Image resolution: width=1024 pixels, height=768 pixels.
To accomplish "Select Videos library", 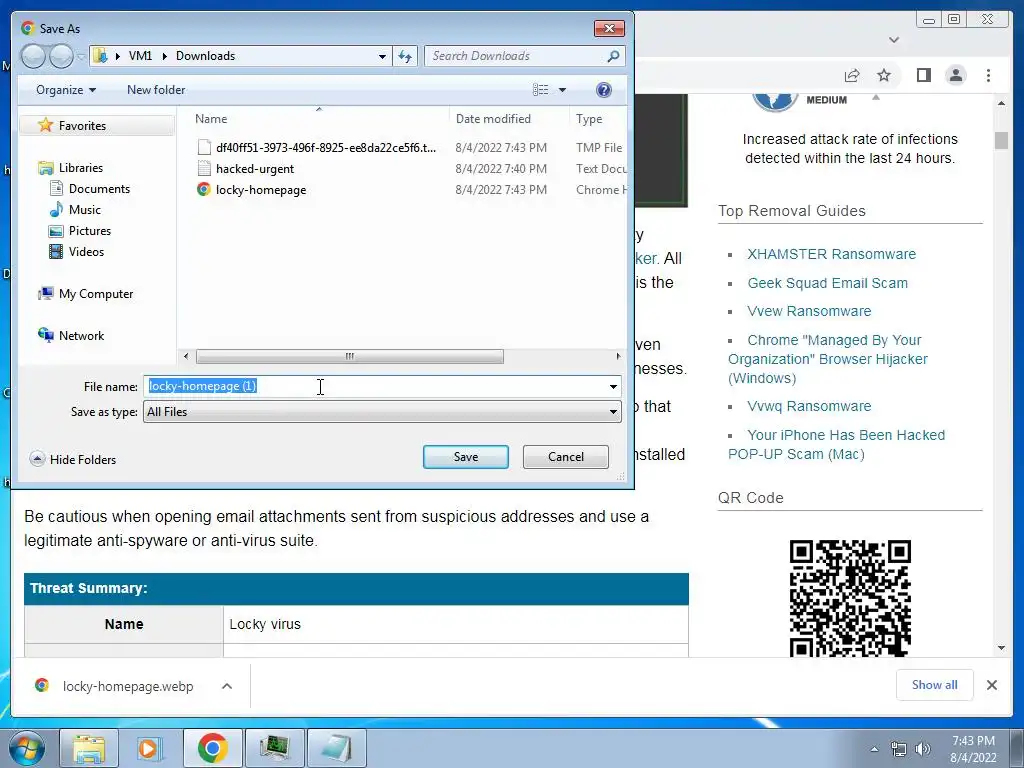I will point(86,251).
